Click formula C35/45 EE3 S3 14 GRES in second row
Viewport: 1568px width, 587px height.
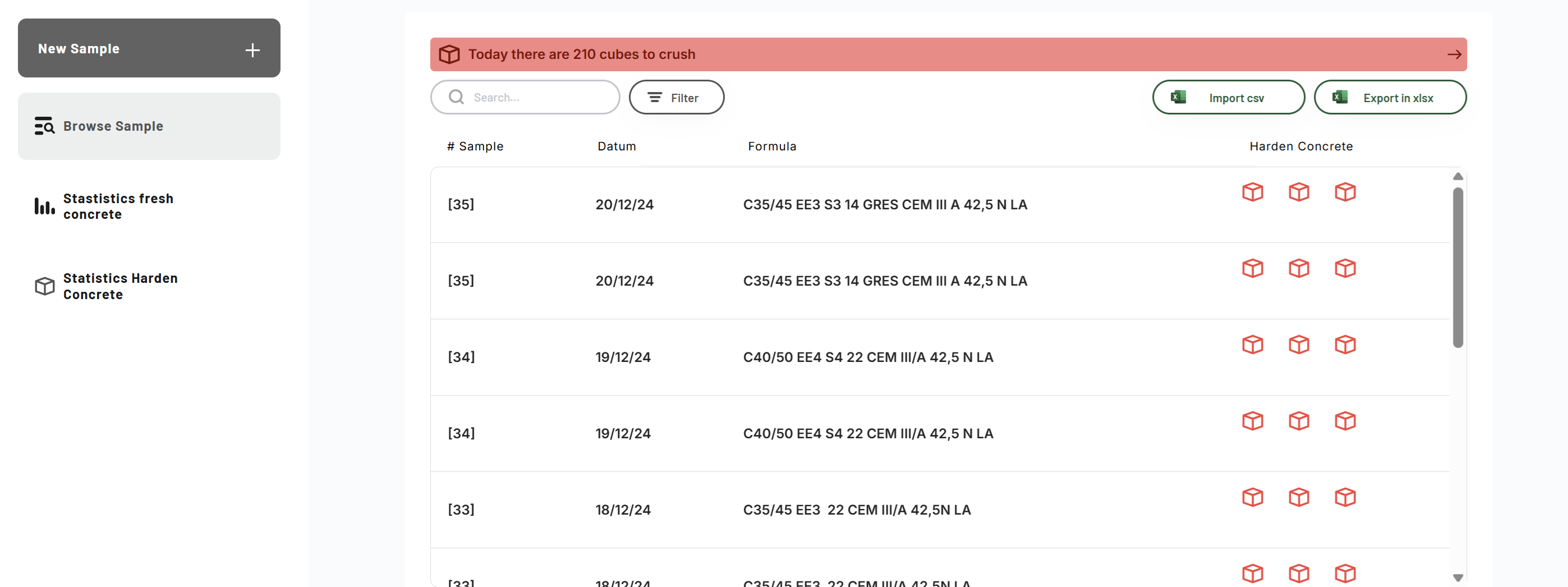point(885,281)
